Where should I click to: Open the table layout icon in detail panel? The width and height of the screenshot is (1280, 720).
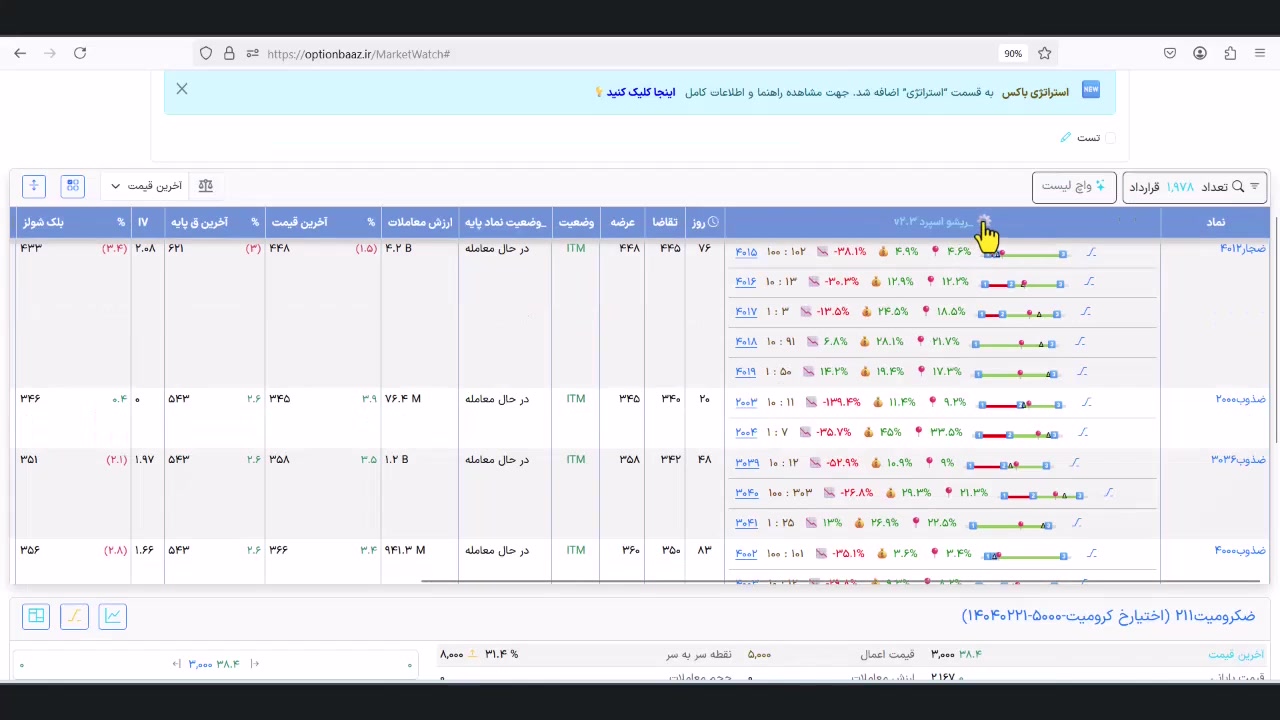[36, 616]
